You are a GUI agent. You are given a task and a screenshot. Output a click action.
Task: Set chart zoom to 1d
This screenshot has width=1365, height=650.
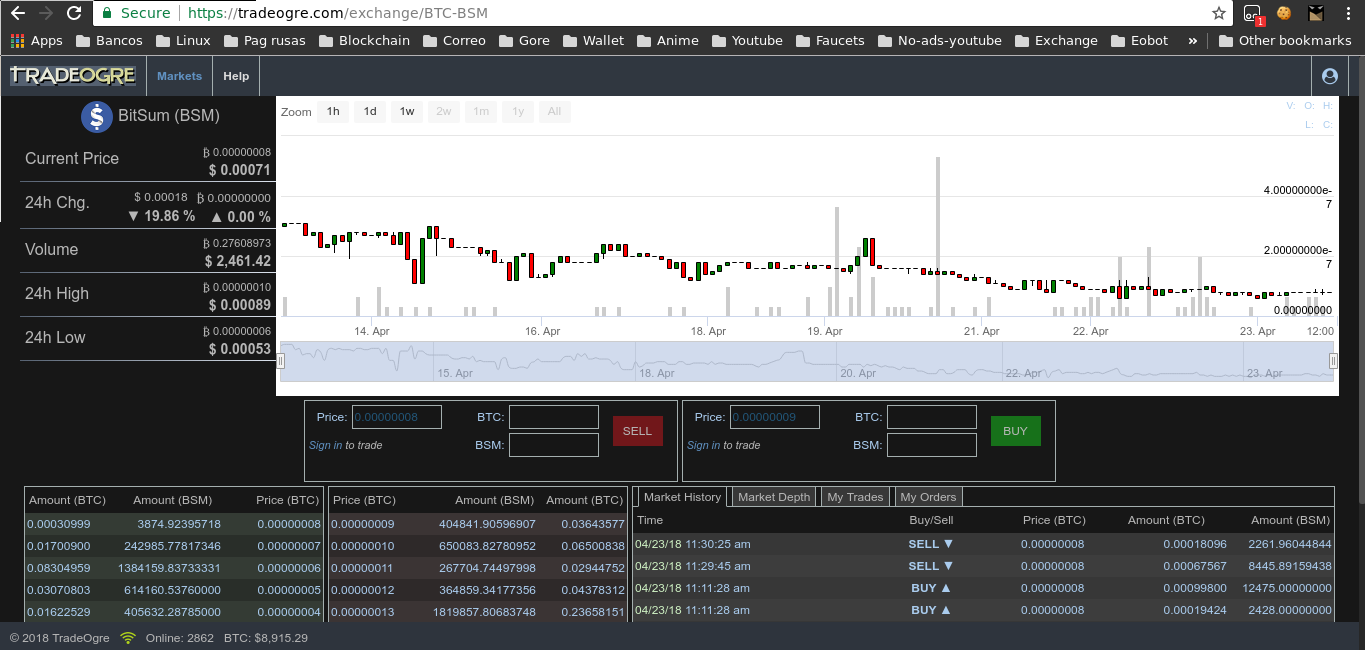370,111
